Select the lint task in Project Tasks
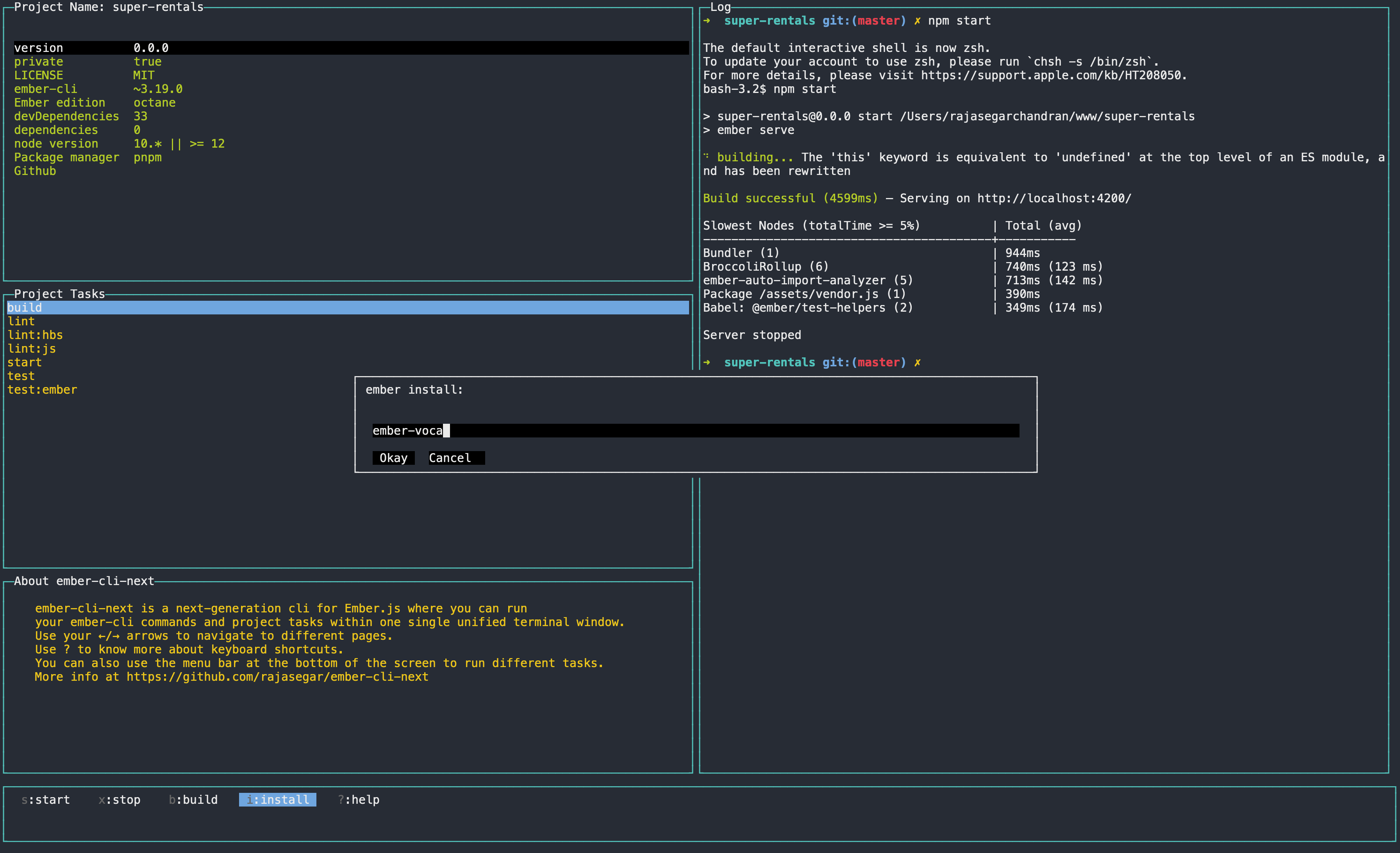The height and width of the screenshot is (853, 1400). point(21,321)
